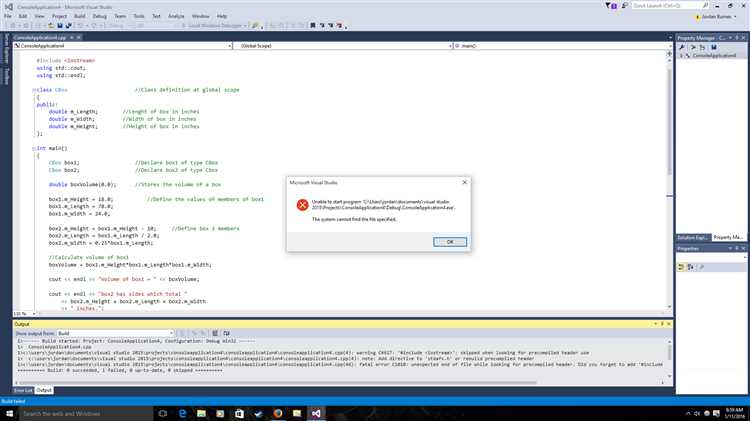Open the Toolbox side tab

(6, 76)
